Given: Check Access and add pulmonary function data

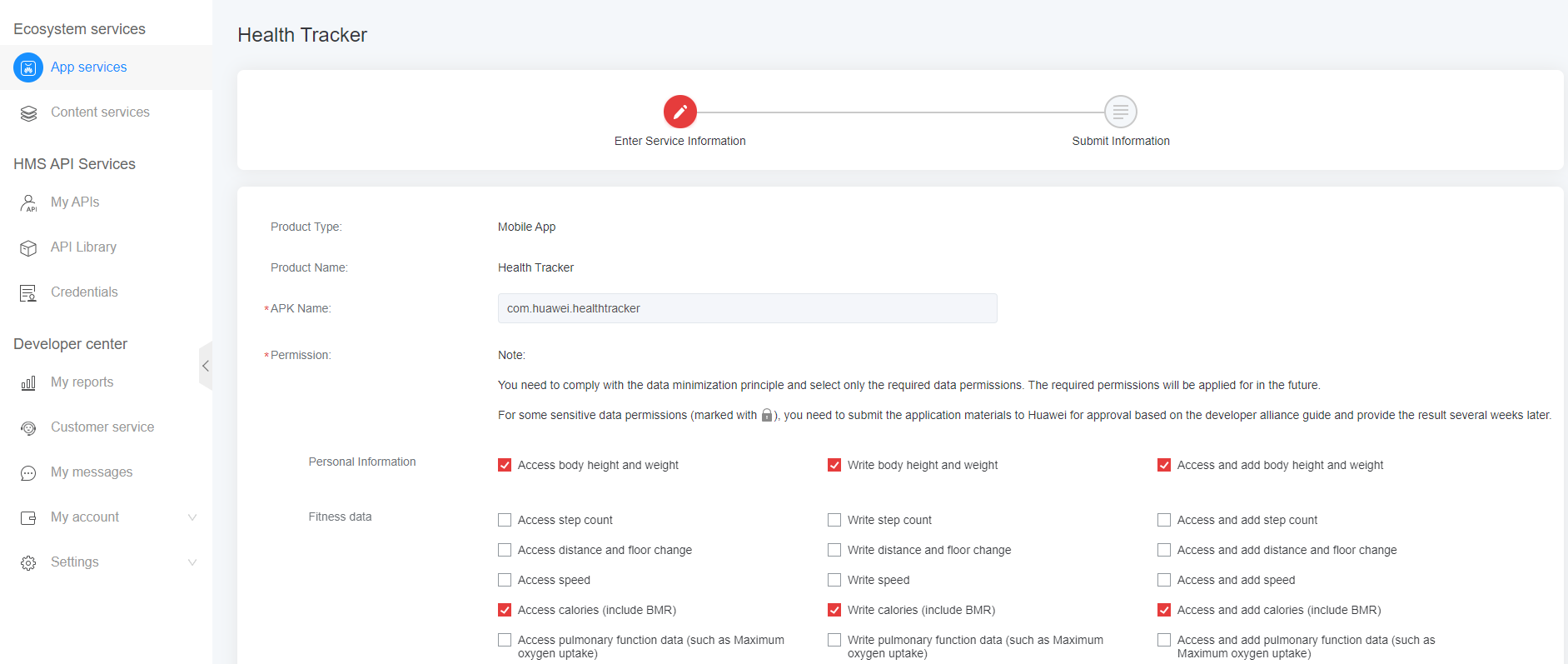Looking at the screenshot, I should click(x=1164, y=640).
